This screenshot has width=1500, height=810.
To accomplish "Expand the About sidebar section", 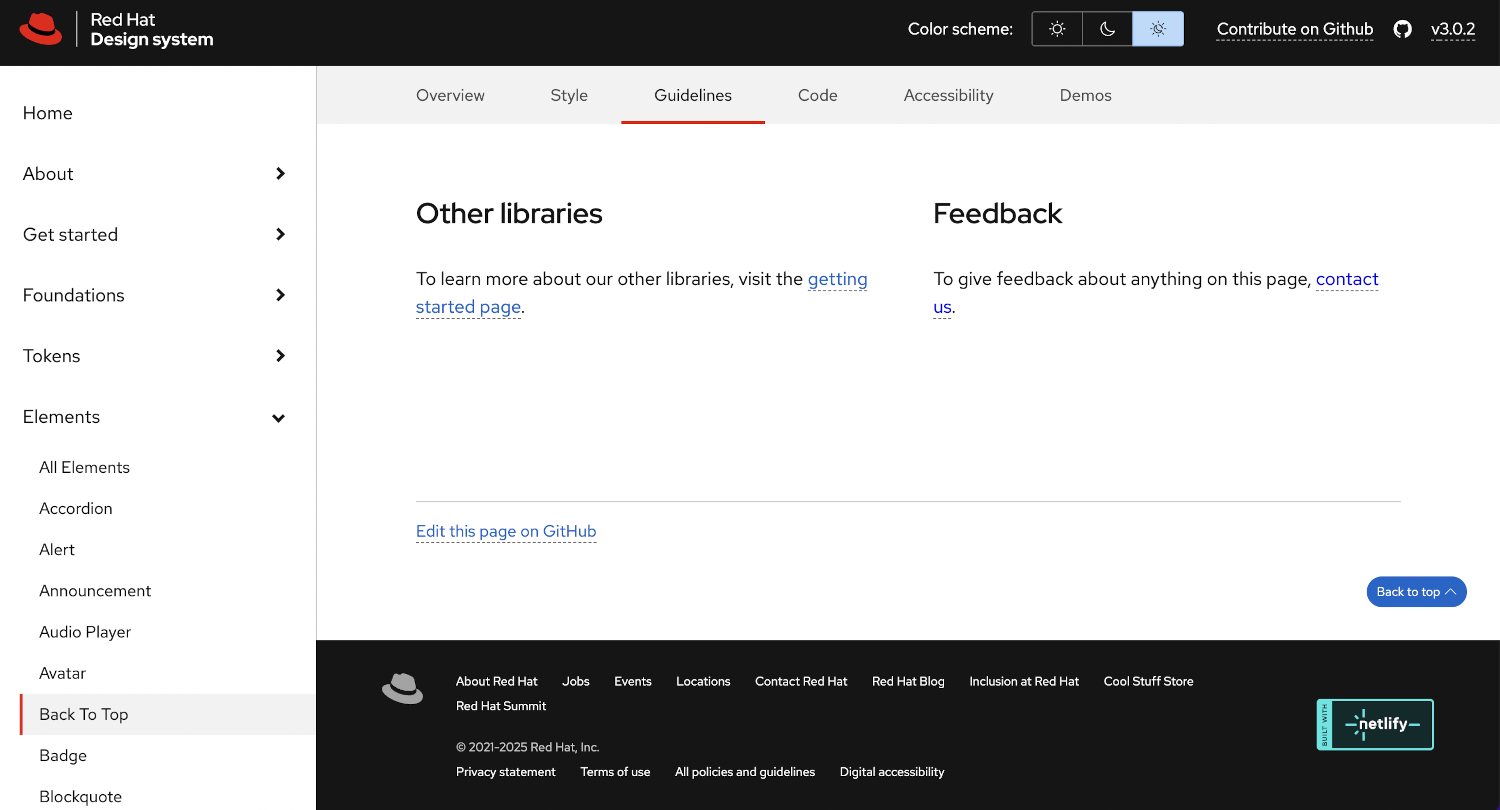I will coord(158,174).
